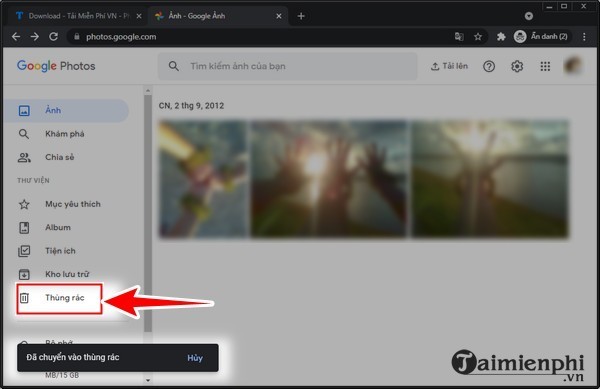The height and width of the screenshot is (389, 600).
Task: Click the sidebar scroll down arrow
Action: [148, 380]
